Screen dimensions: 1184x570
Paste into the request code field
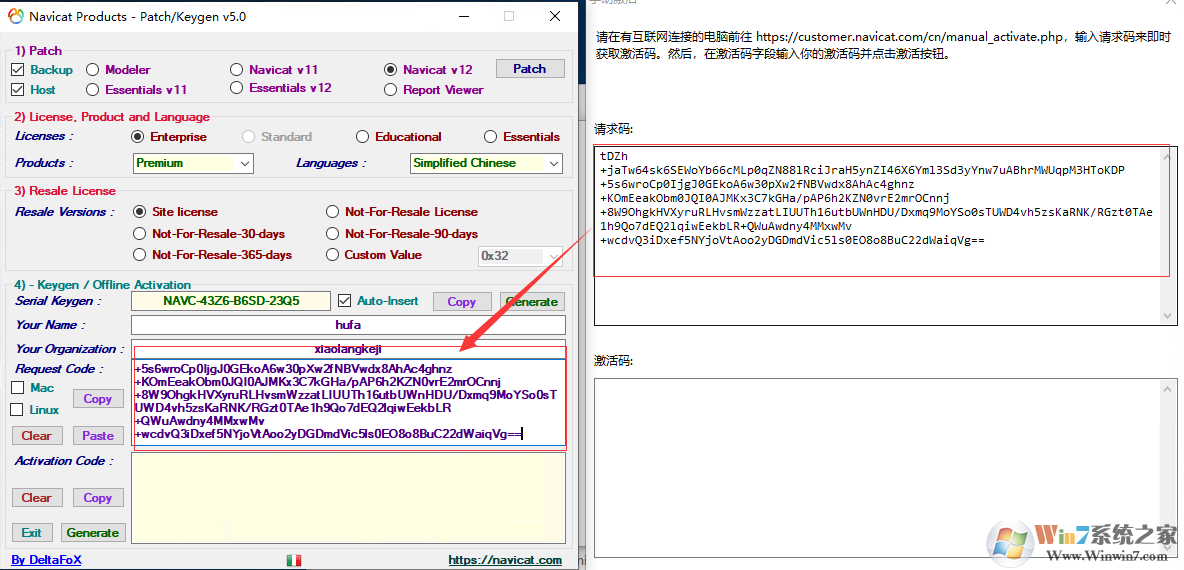tap(97, 436)
